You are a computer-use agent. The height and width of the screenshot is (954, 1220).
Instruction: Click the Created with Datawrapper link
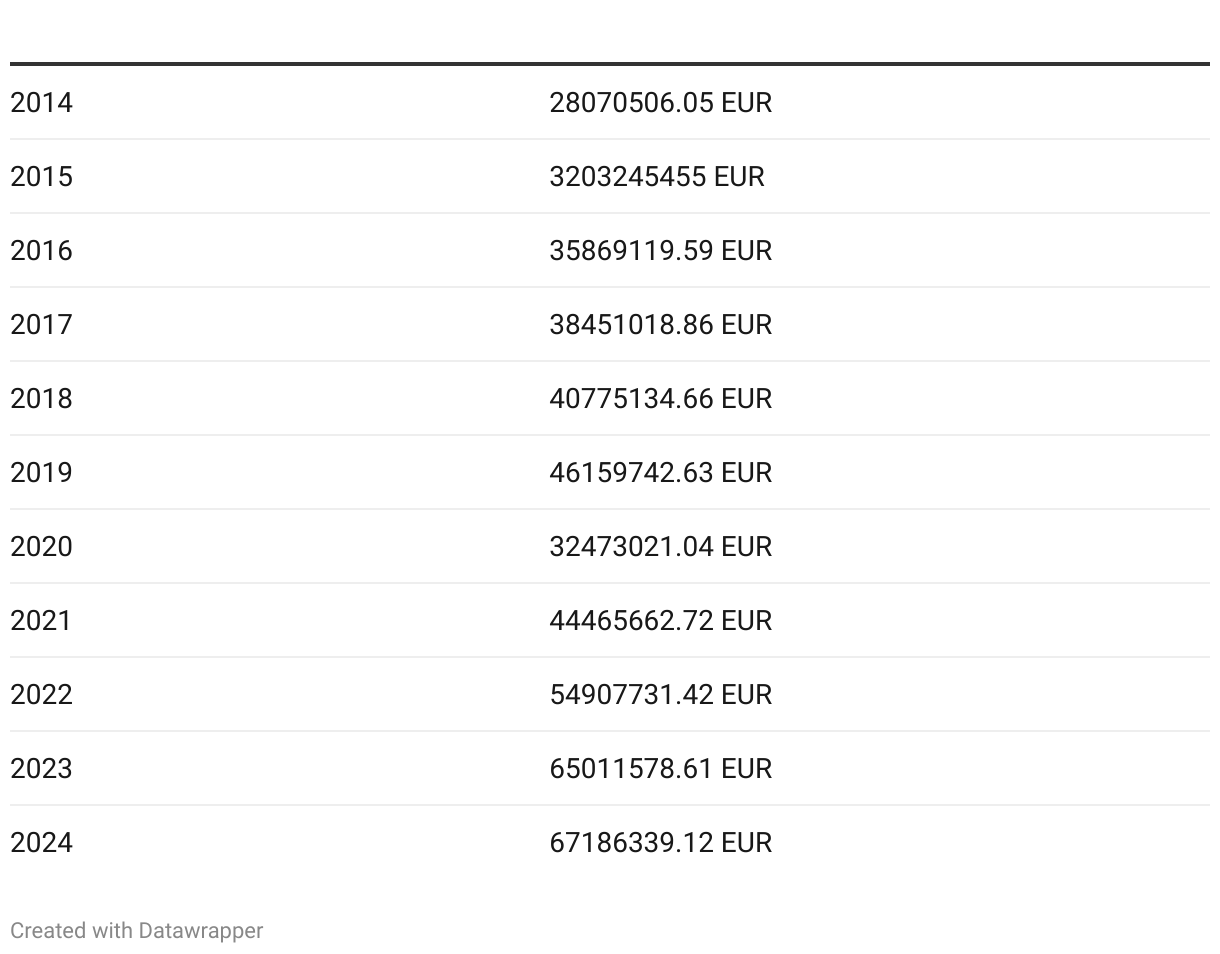coord(136,931)
